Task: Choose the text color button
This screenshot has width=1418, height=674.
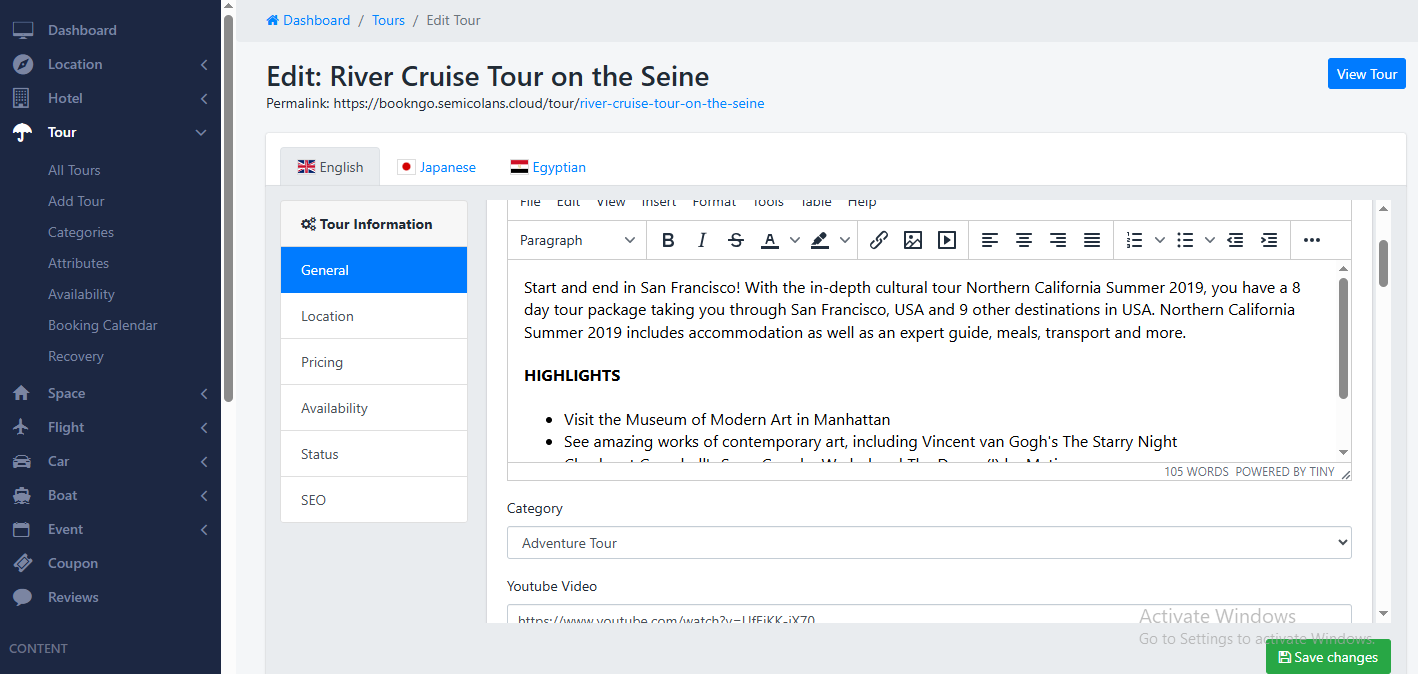Action: 769,240
